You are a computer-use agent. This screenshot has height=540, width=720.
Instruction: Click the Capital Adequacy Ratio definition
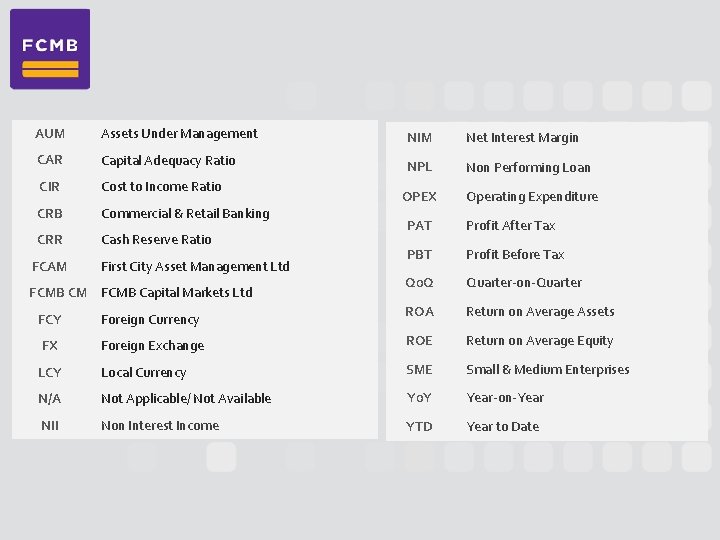pyautogui.click(x=168, y=160)
